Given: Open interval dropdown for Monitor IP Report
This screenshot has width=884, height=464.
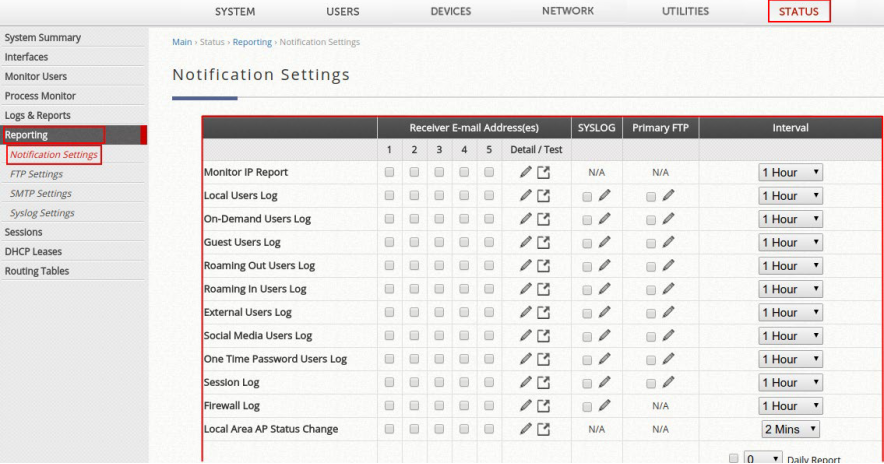Looking at the screenshot, I should coord(790,173).
